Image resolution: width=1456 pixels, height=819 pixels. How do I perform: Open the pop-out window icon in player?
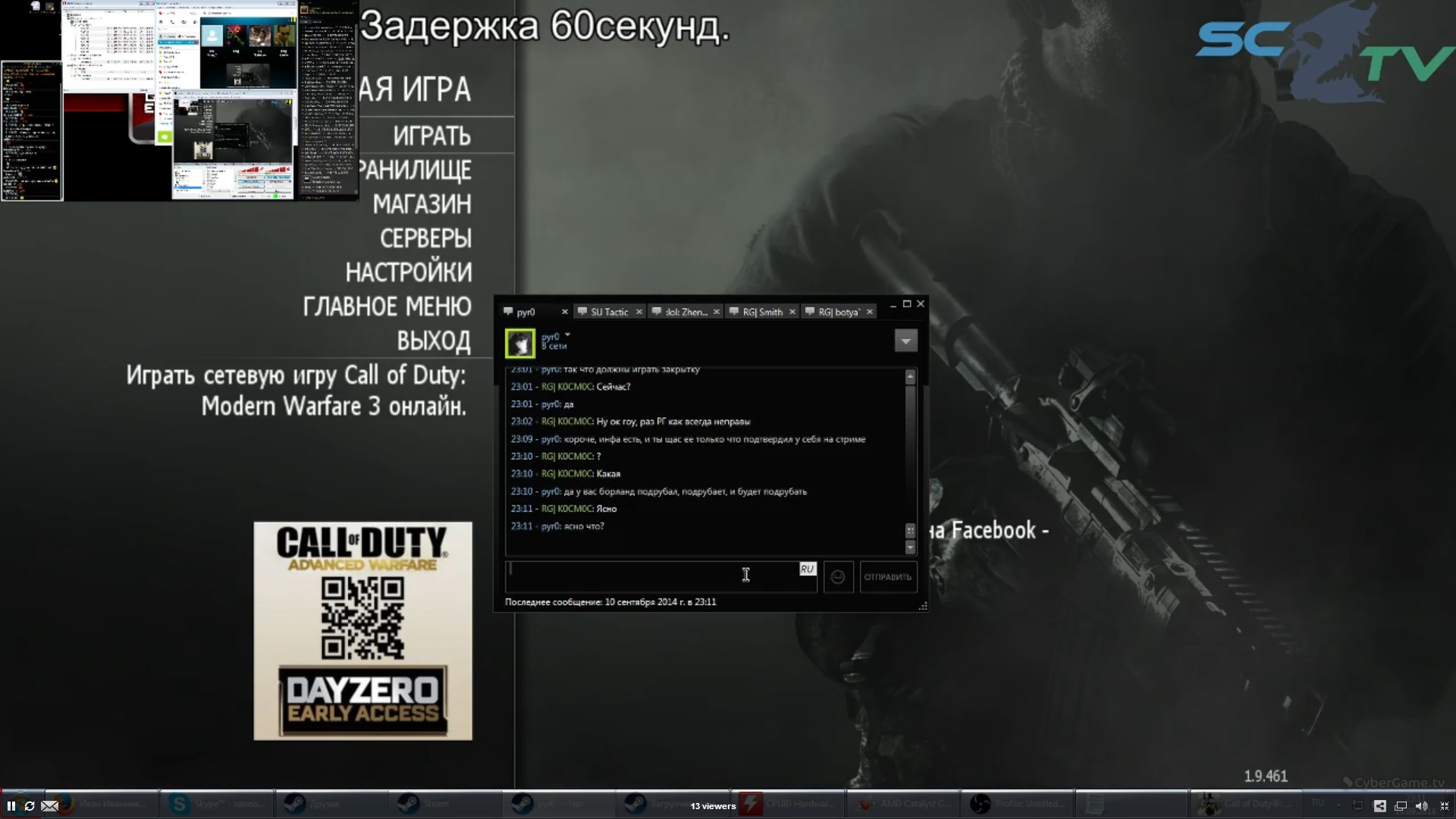pyautogui.click(x=1401, y=805)
